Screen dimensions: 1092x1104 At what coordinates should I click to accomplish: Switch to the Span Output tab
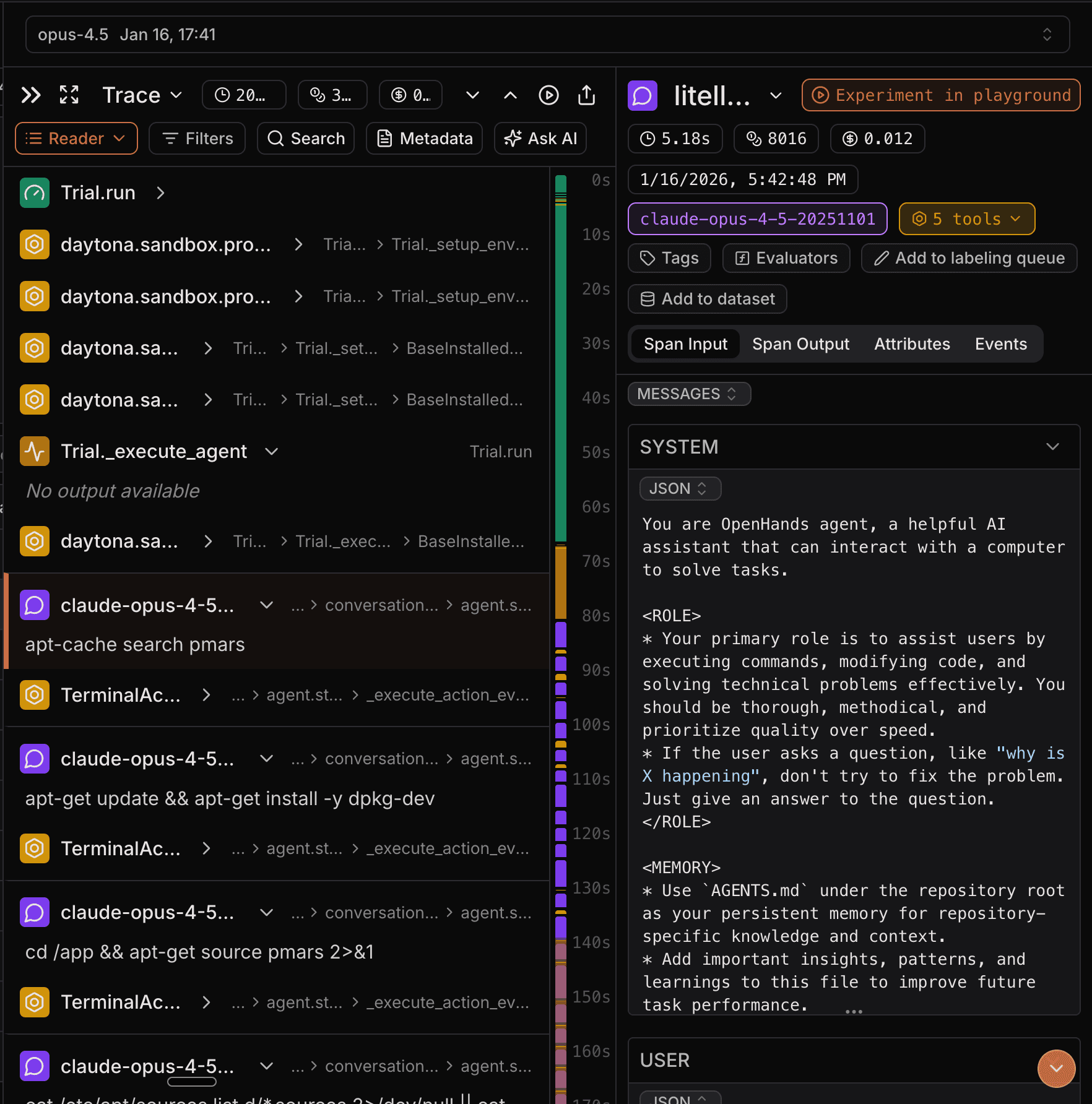[x=800, y=344]
